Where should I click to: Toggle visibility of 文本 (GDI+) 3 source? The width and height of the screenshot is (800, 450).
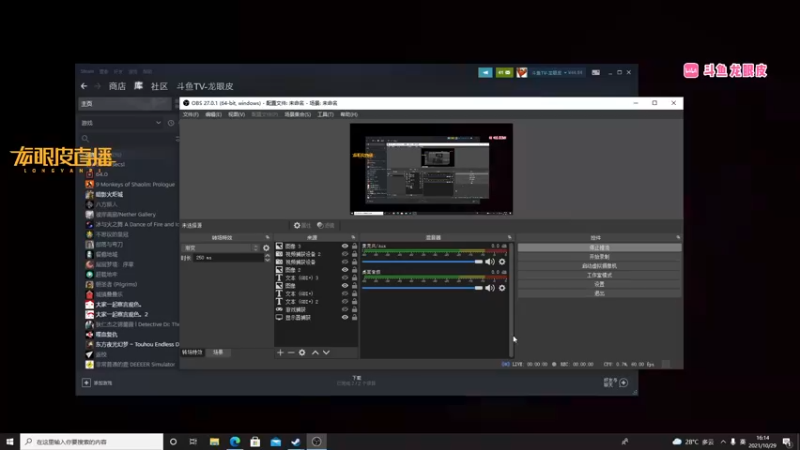click(x=345, y=278)
